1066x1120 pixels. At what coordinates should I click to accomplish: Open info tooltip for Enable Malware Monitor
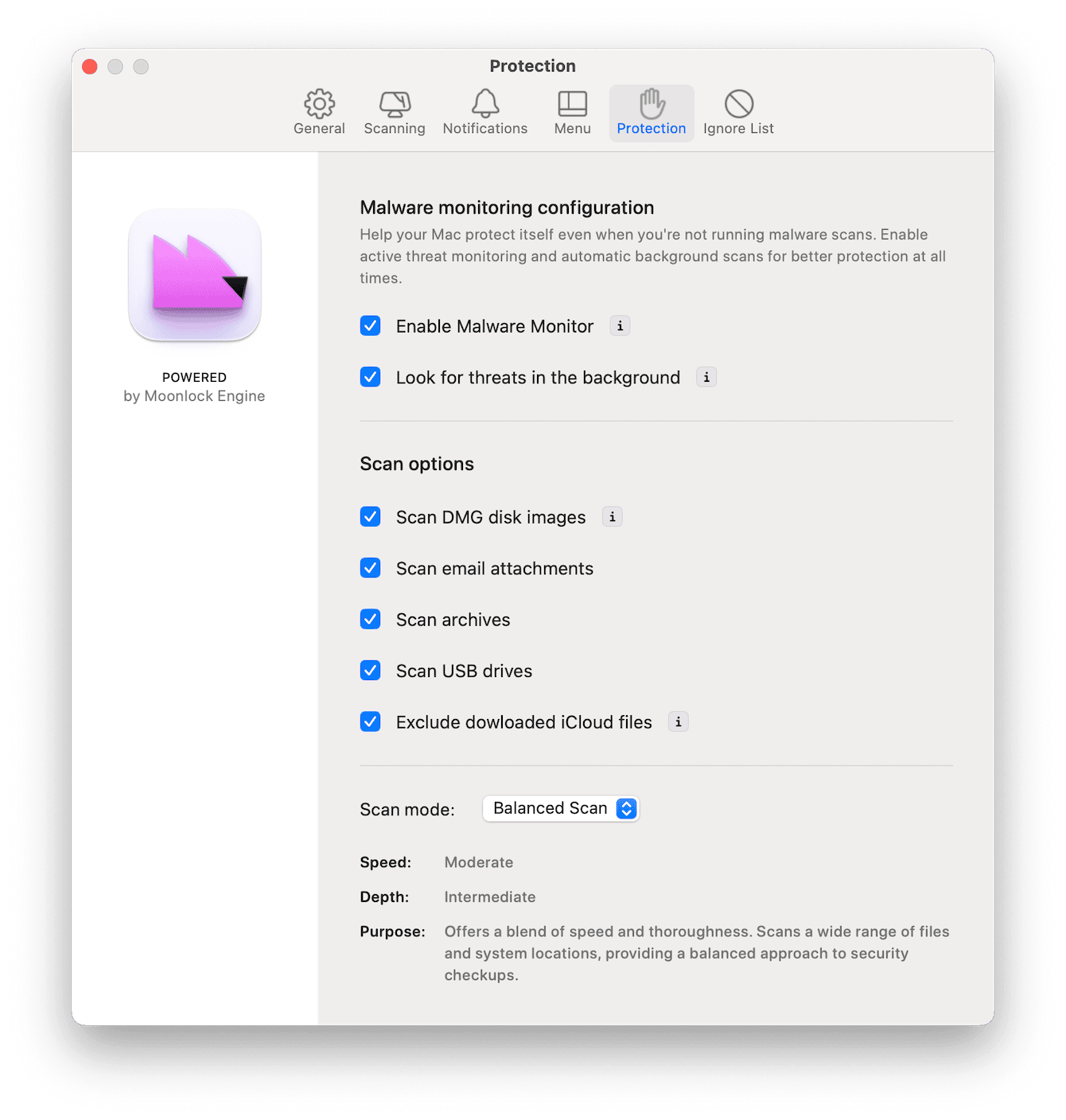tap(620, 325)
